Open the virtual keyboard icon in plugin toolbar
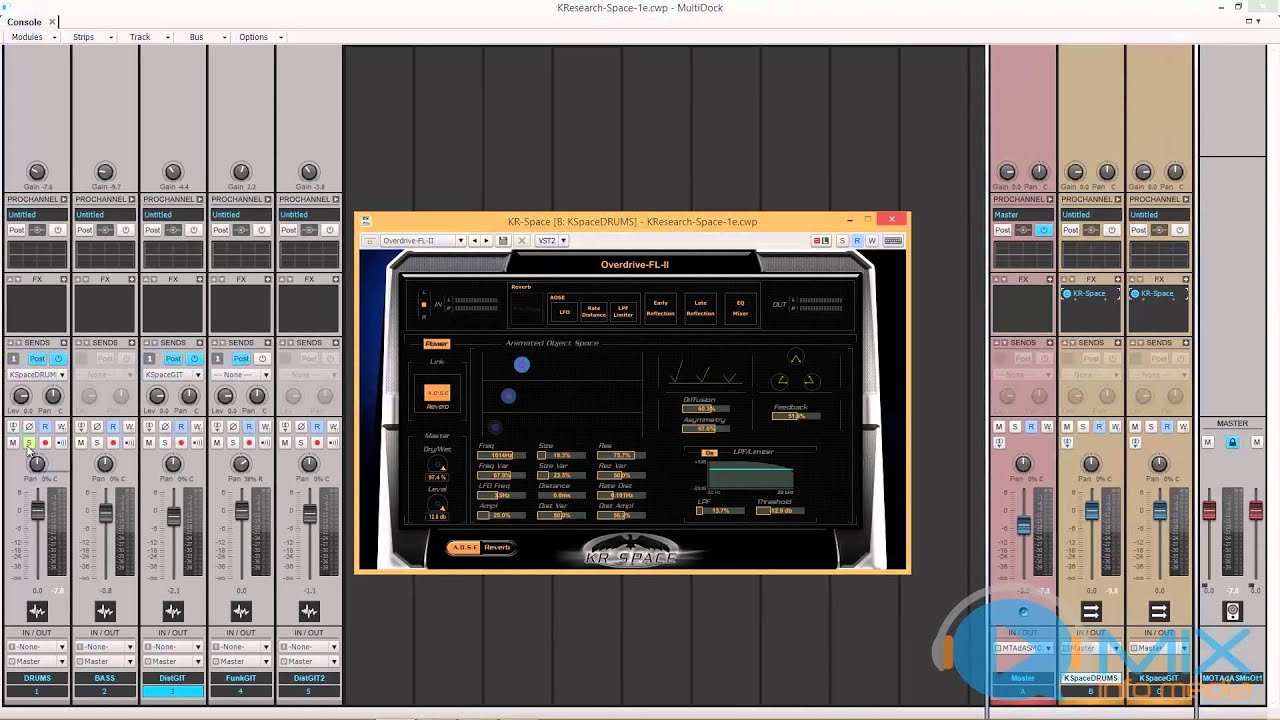This screenshot has width=1280, height=720. point(893,240)
